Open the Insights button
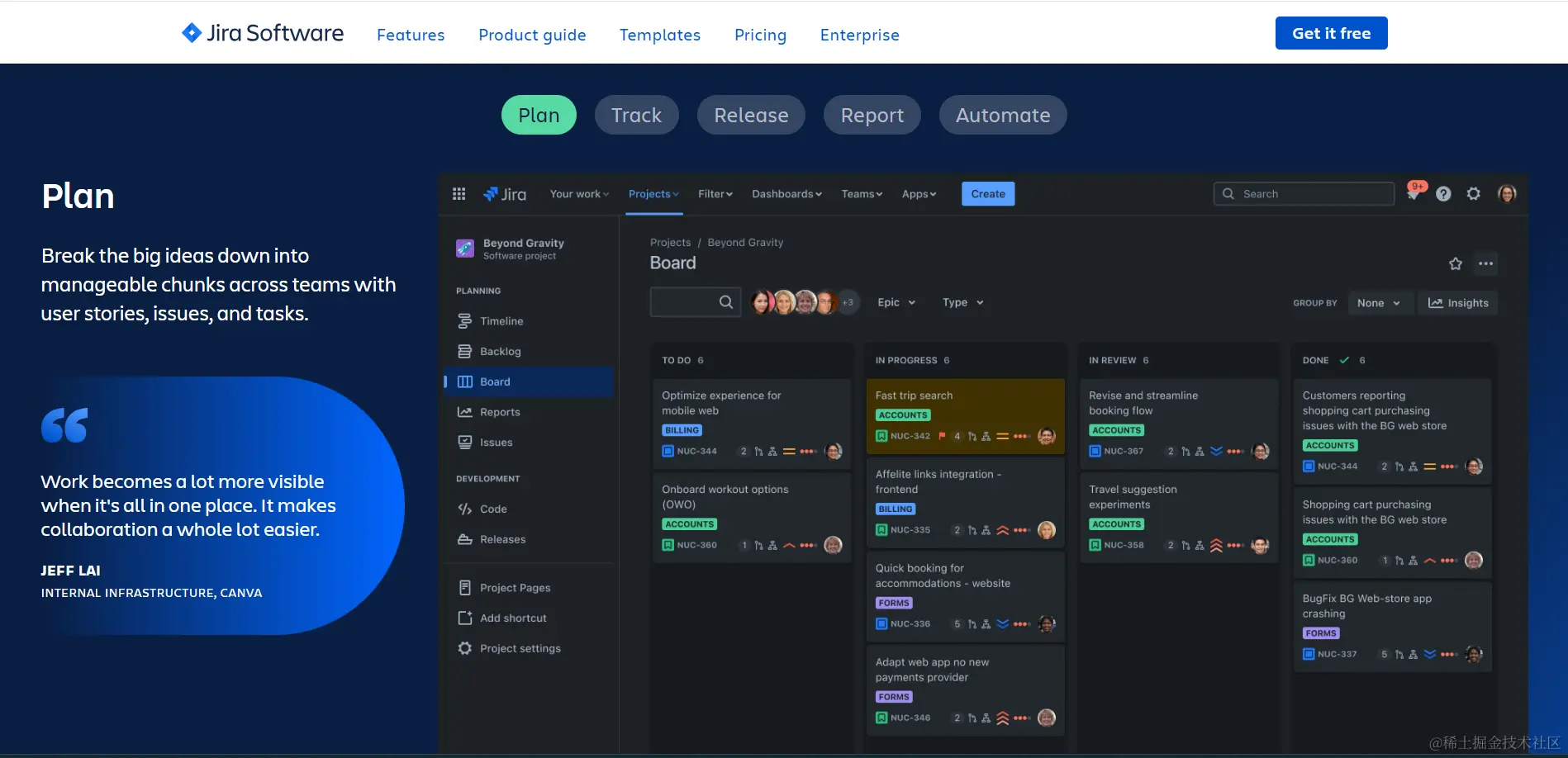This screenshot has height=758, width=1568. pos(1458,303)
